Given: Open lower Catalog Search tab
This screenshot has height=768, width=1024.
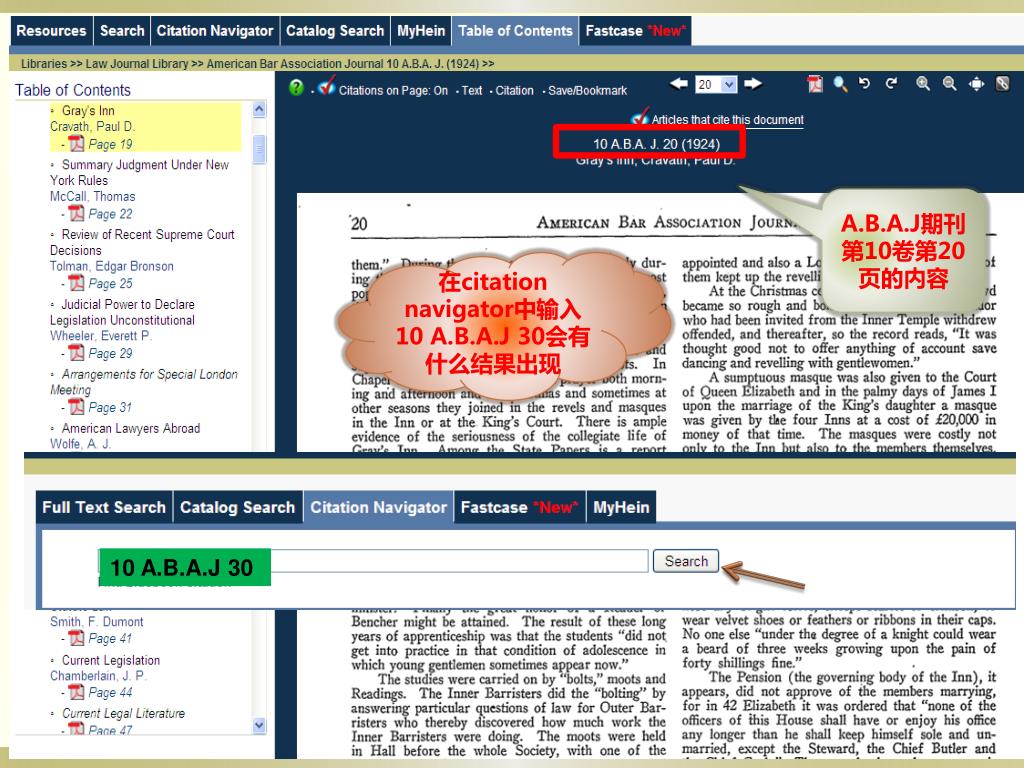Looking at the screenshot, I should (x=238, y=507).
